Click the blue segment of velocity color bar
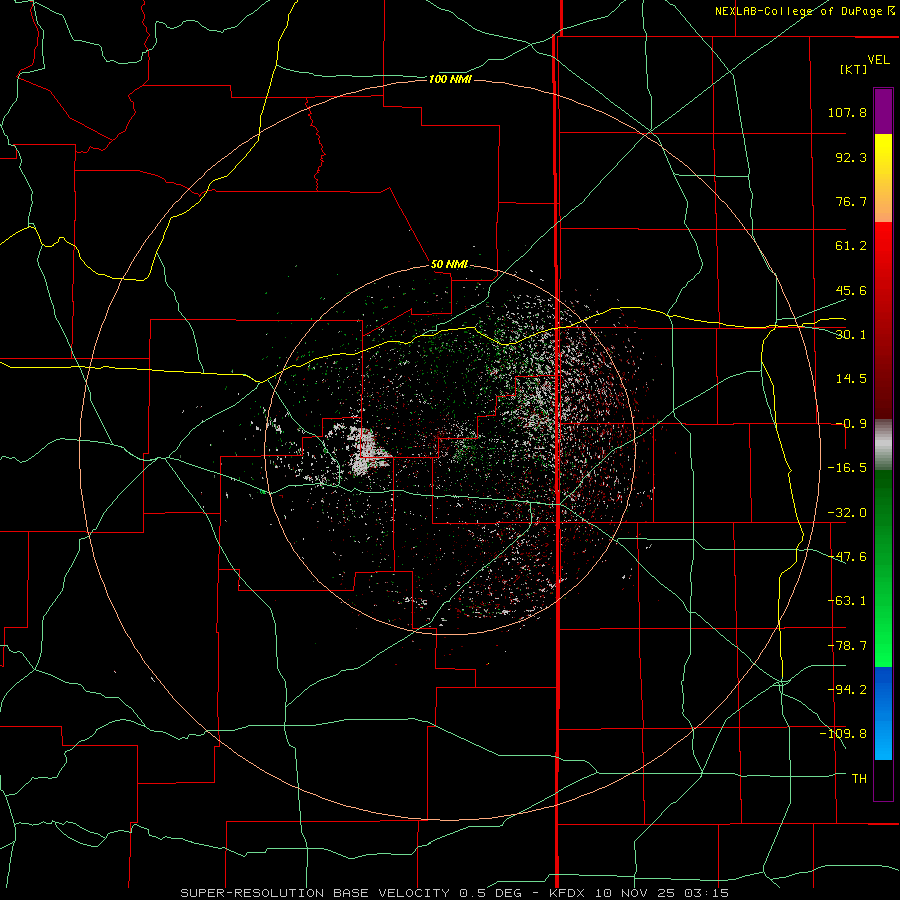Viewport: 900px width, 900px height. coord(883,713)
